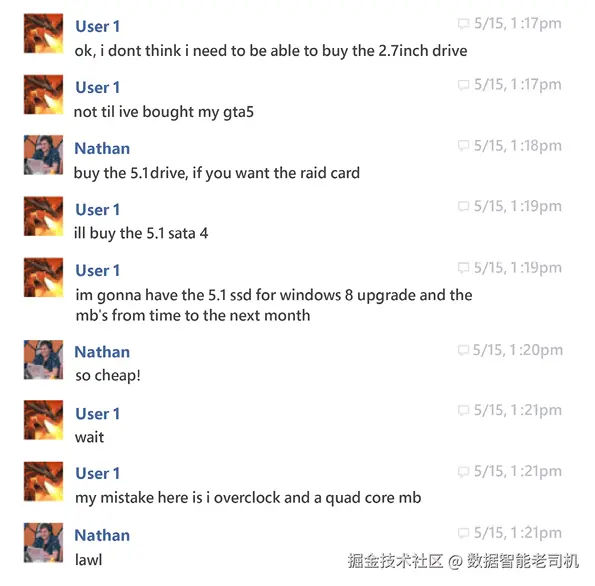Click comment bubble on the 'lawl' message
The height and width of the screenshot is (586, 595).
(463, 533)
